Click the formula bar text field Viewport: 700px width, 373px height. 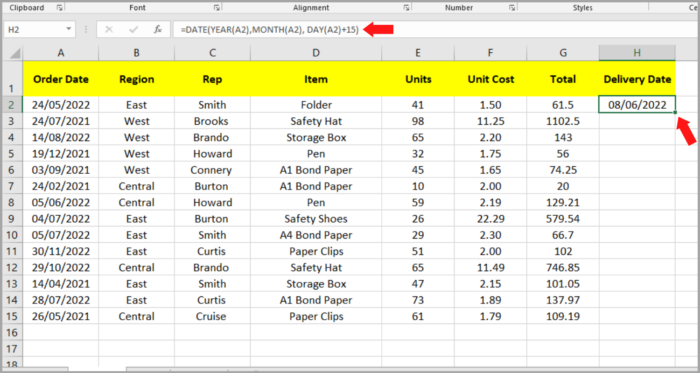436,30
